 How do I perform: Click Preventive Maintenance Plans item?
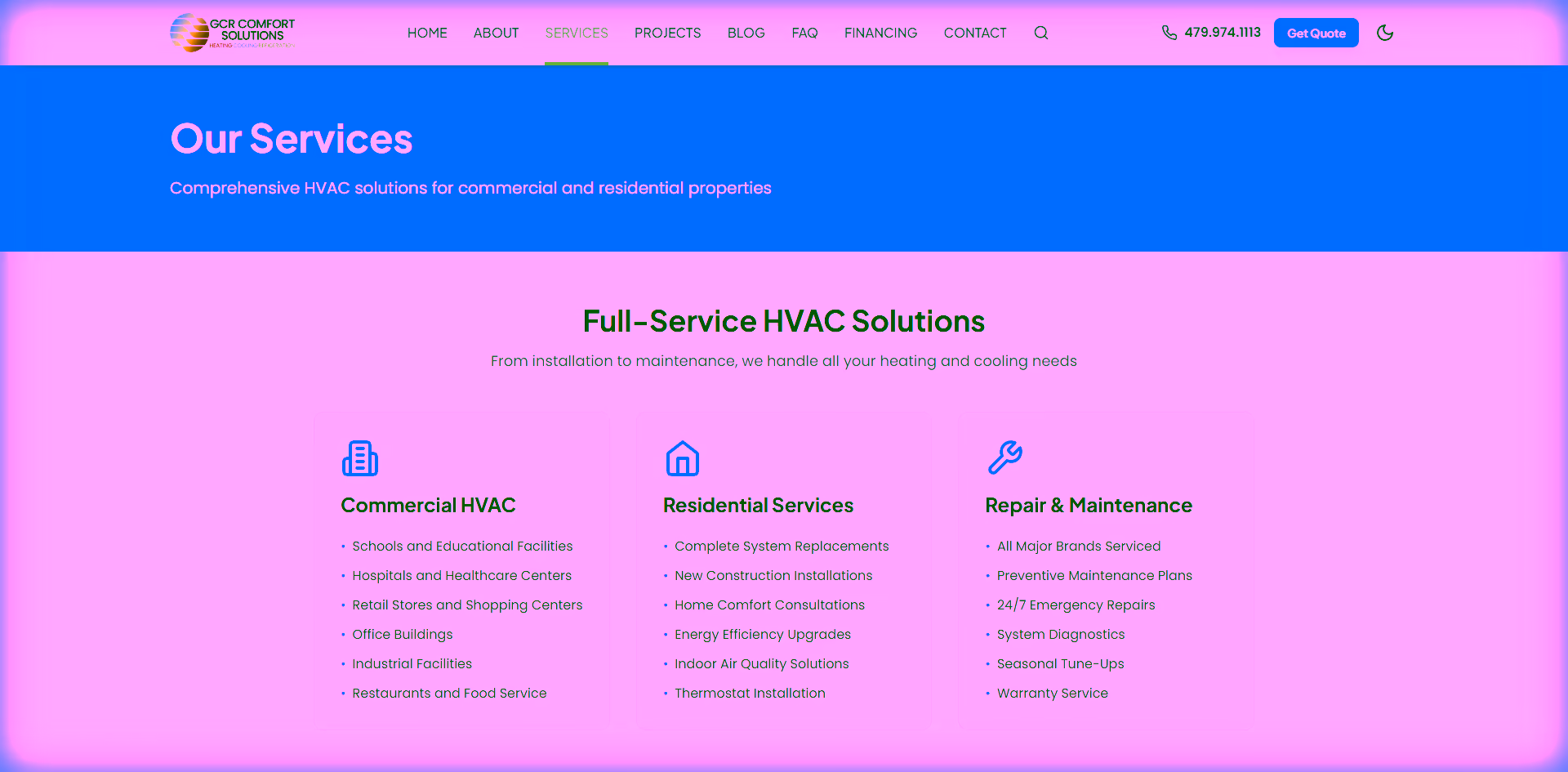tap(1094, 575)
